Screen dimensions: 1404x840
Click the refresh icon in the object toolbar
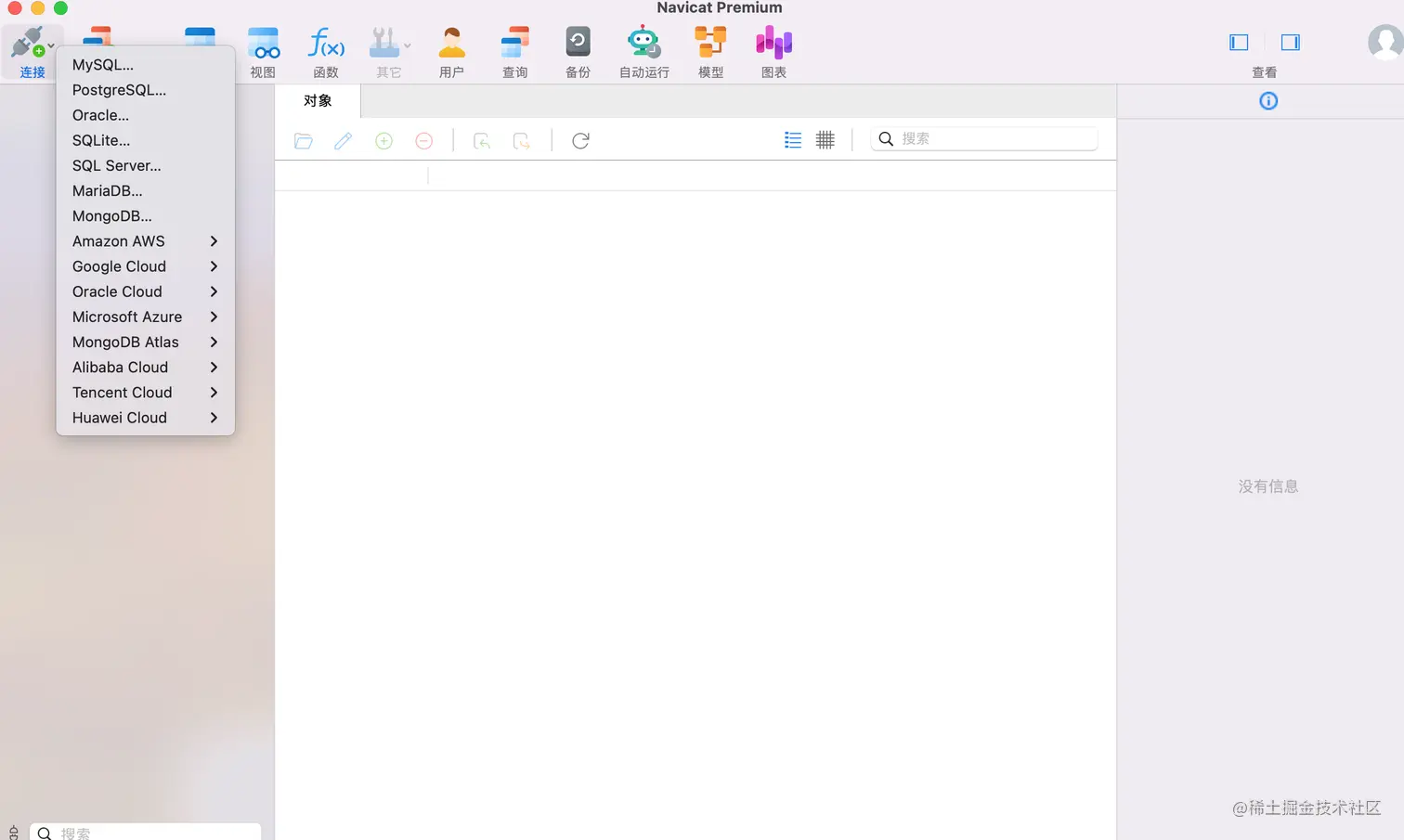pyautogui.click(x=580, y=140)
